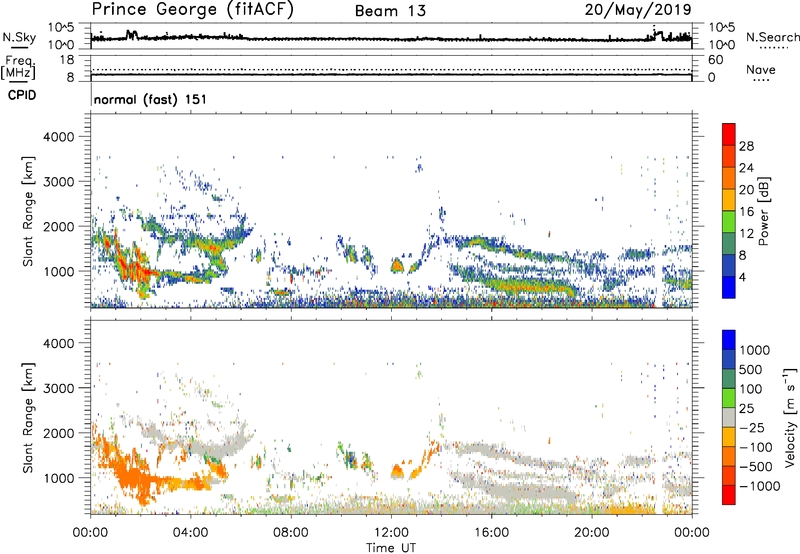The width and height of the screenshot is (800, 554).
Task: Click the "12:00" time tick label
Action: (391, 533)
